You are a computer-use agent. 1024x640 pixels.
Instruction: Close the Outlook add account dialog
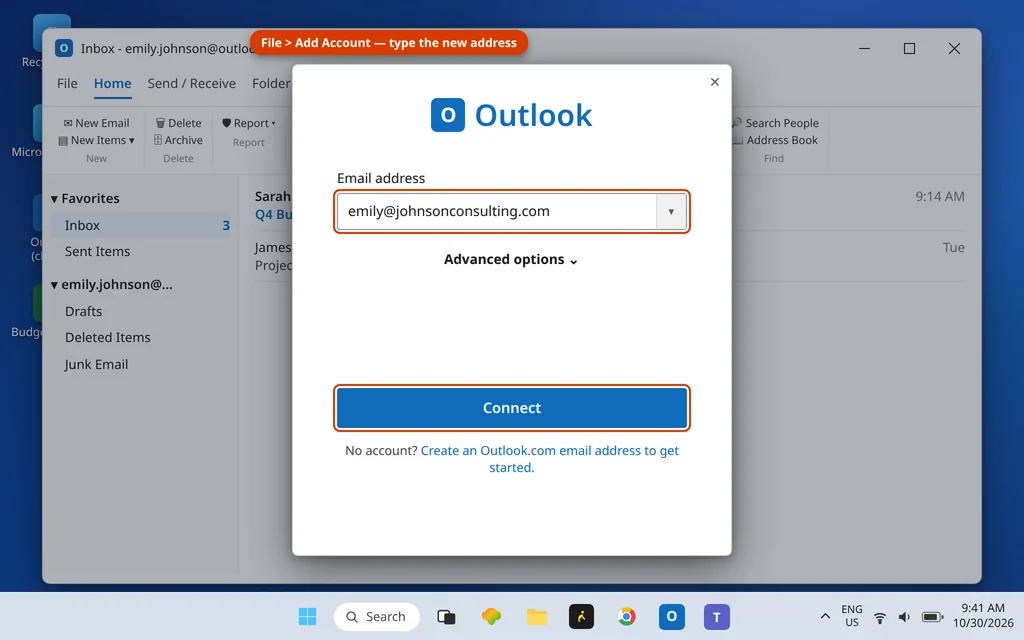714,82
